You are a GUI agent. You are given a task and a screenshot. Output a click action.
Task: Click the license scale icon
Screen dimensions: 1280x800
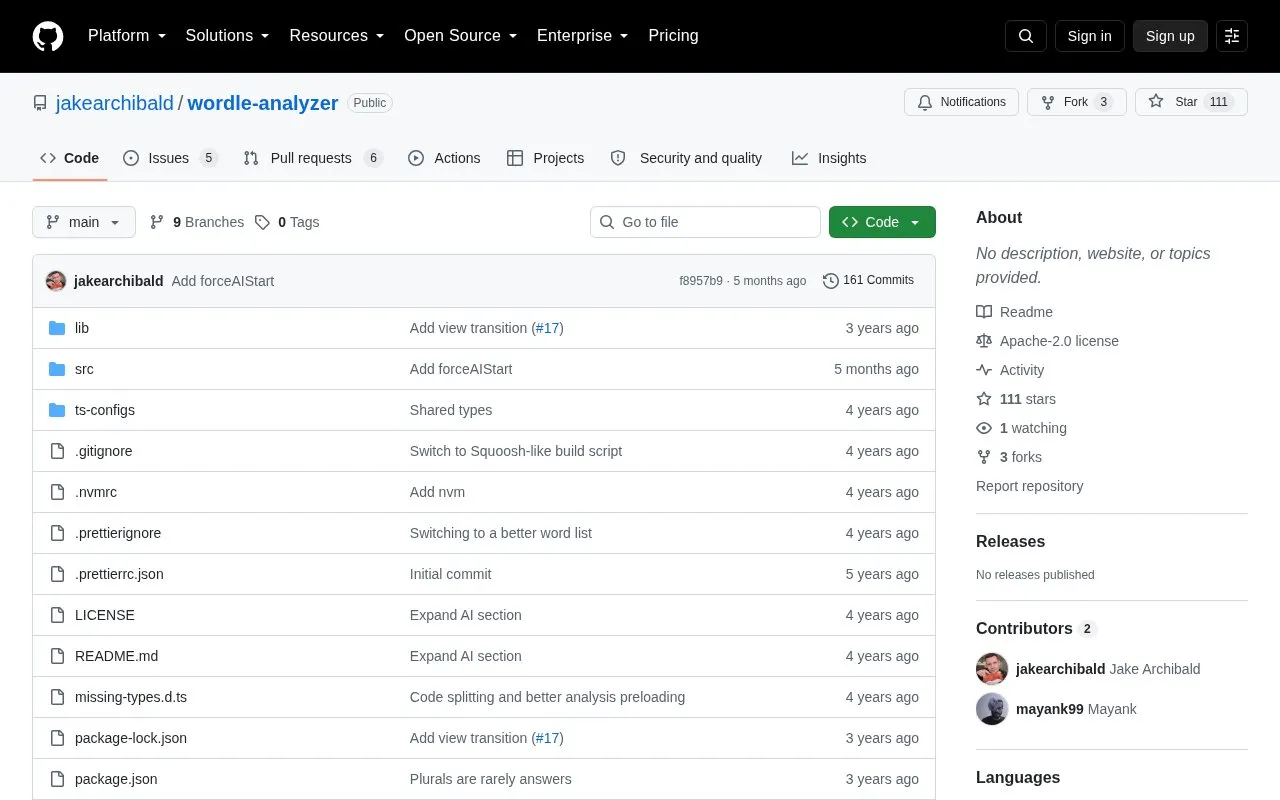984,341
